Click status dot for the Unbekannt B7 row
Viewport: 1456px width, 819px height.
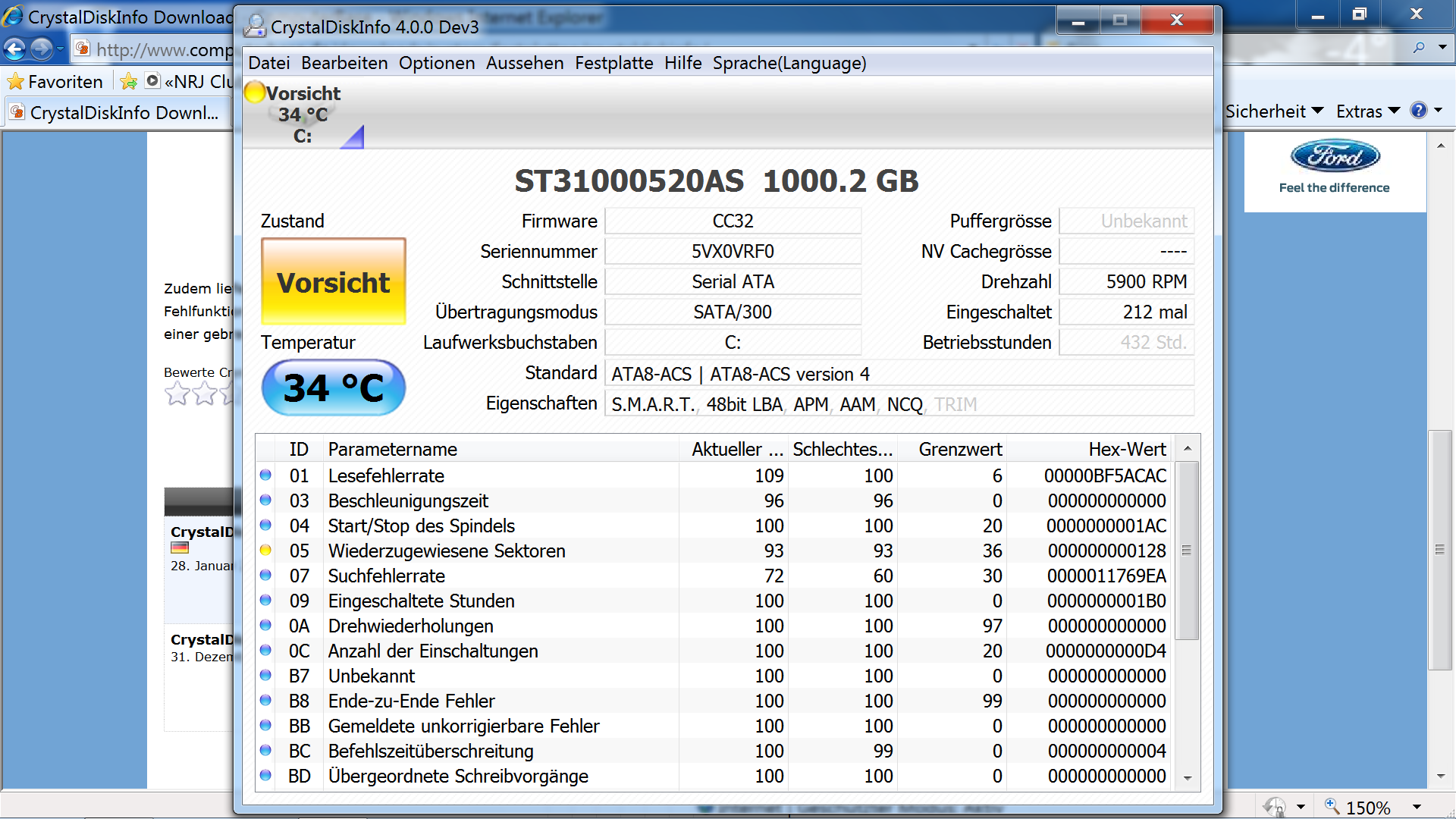coord(265,676)
